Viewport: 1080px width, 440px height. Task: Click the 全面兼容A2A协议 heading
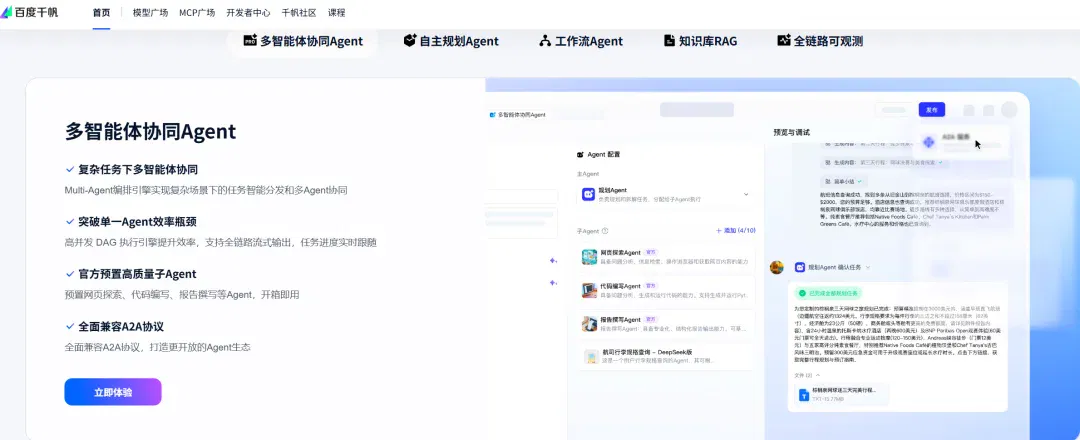tap(121, 326)
